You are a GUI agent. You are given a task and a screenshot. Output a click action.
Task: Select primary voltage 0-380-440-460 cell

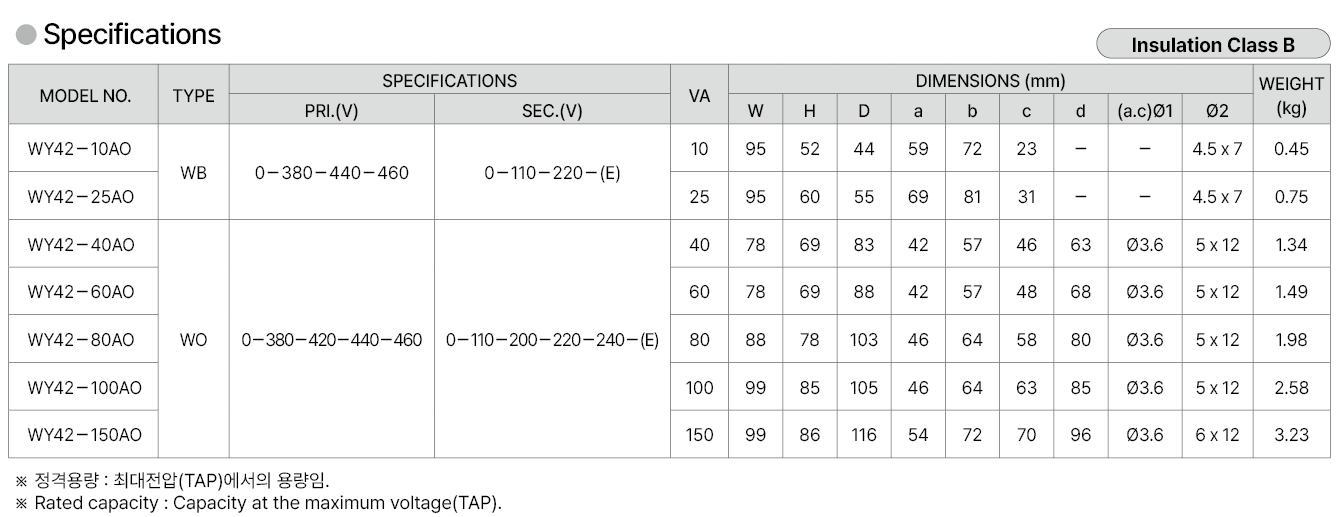(331, 173)
